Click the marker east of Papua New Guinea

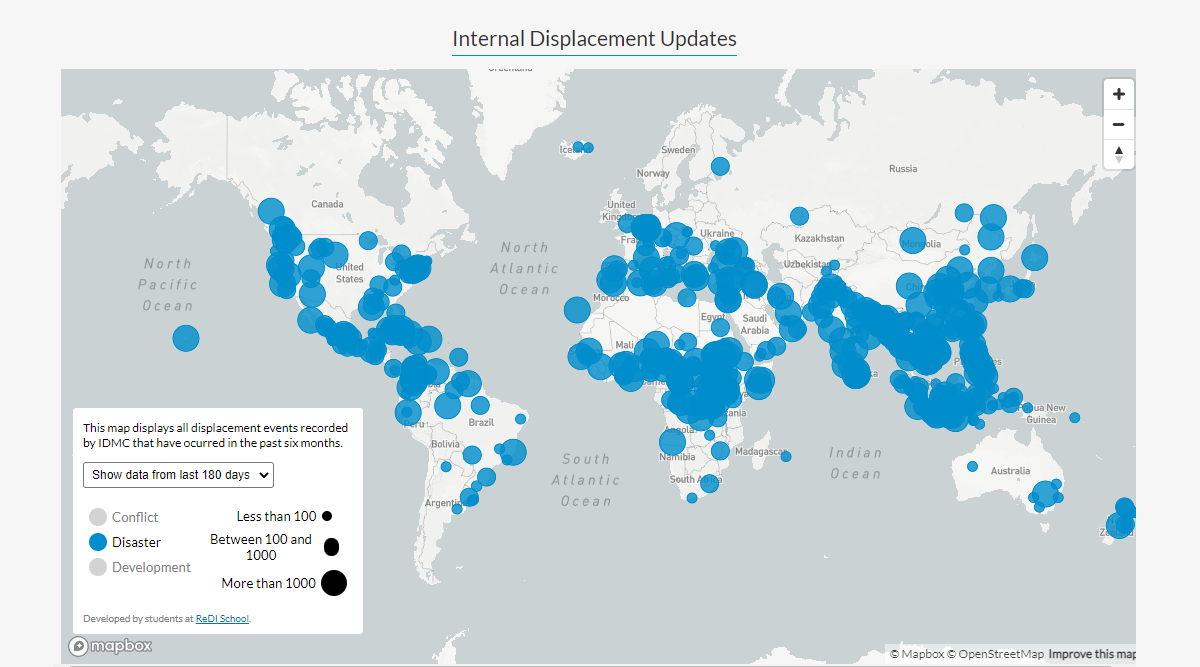click(x=1074, y=418)
